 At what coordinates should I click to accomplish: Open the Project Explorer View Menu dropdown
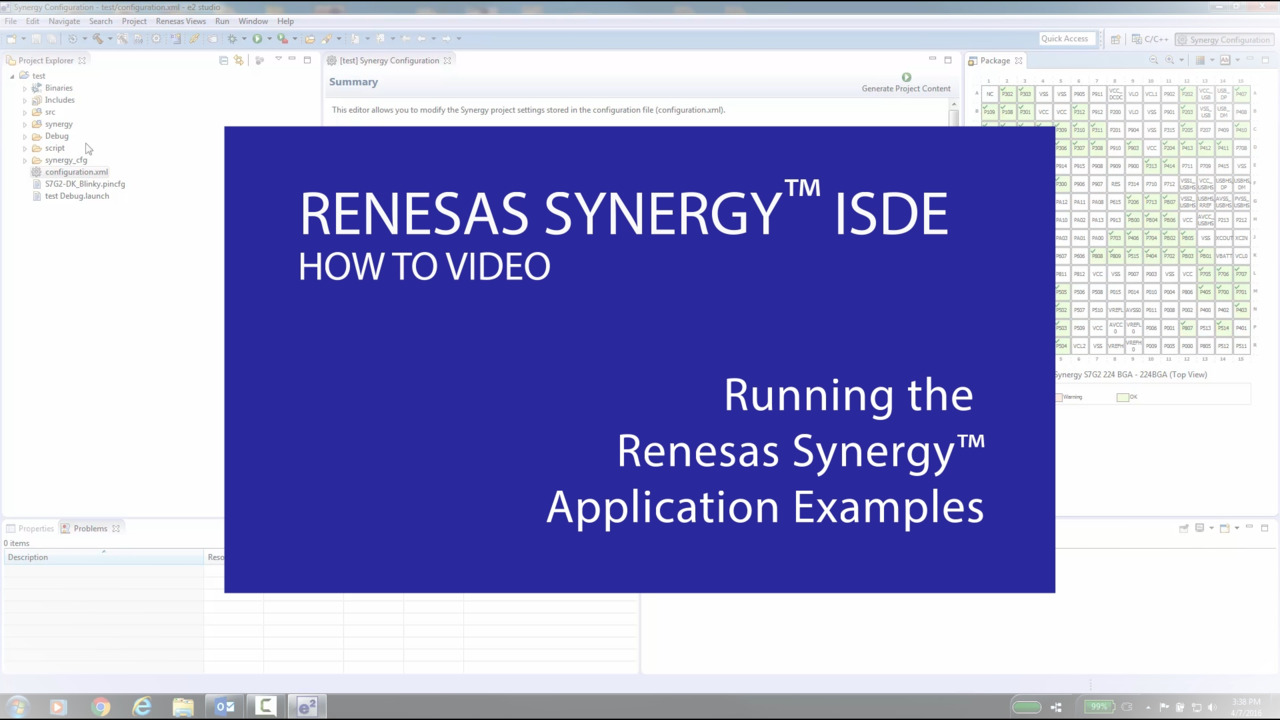(x=278, y=61)
